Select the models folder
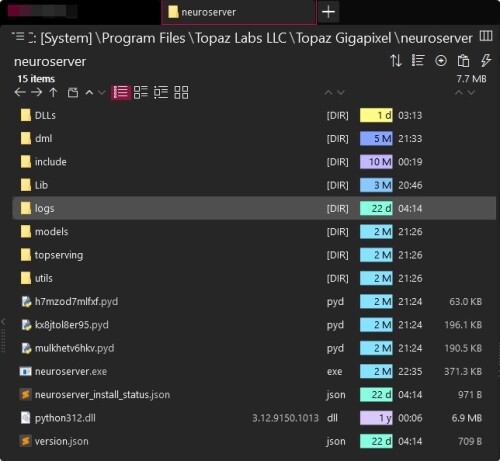The width and height of the screenshot is (500, 461). [254, 232]
